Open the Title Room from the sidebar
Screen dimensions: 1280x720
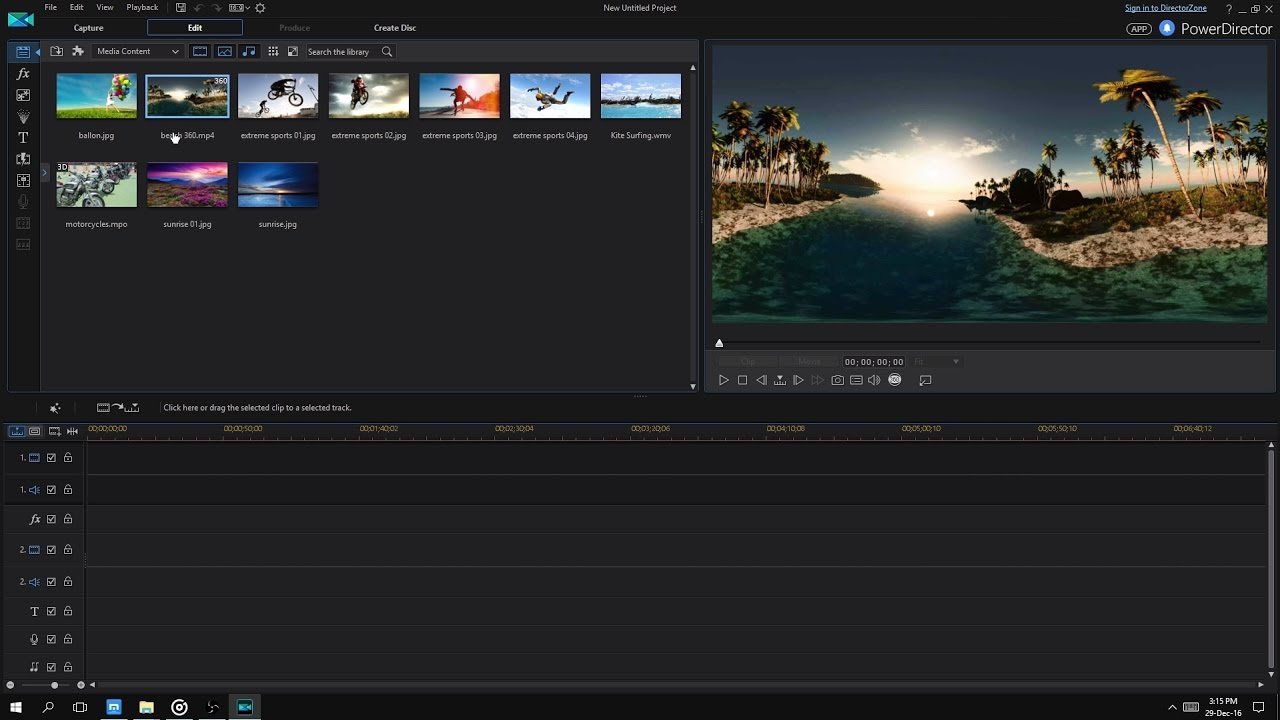[x=23, y=138]
